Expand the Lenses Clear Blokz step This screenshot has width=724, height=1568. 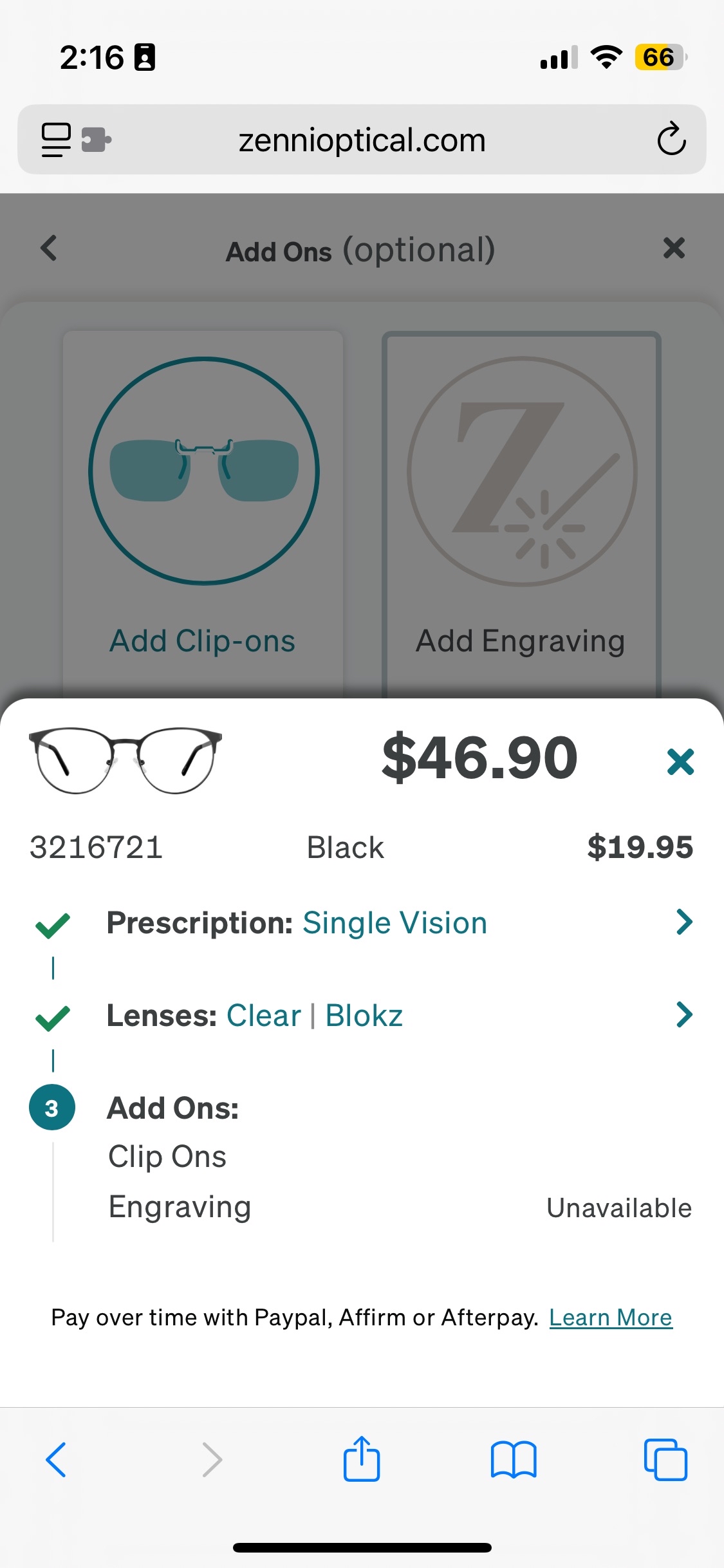684,1015
